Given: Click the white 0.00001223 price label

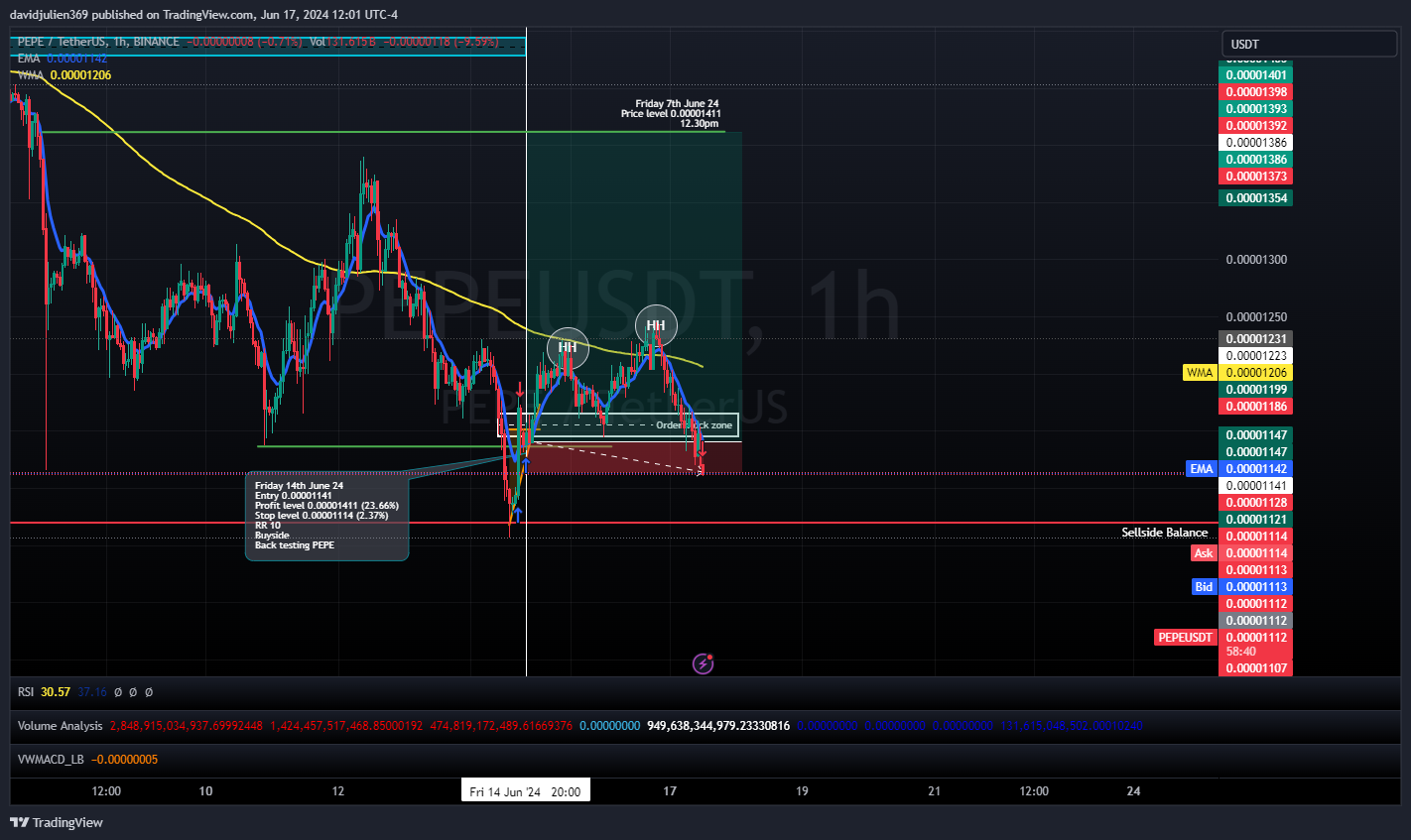Looking at the screenshot, I should 1255,356.
